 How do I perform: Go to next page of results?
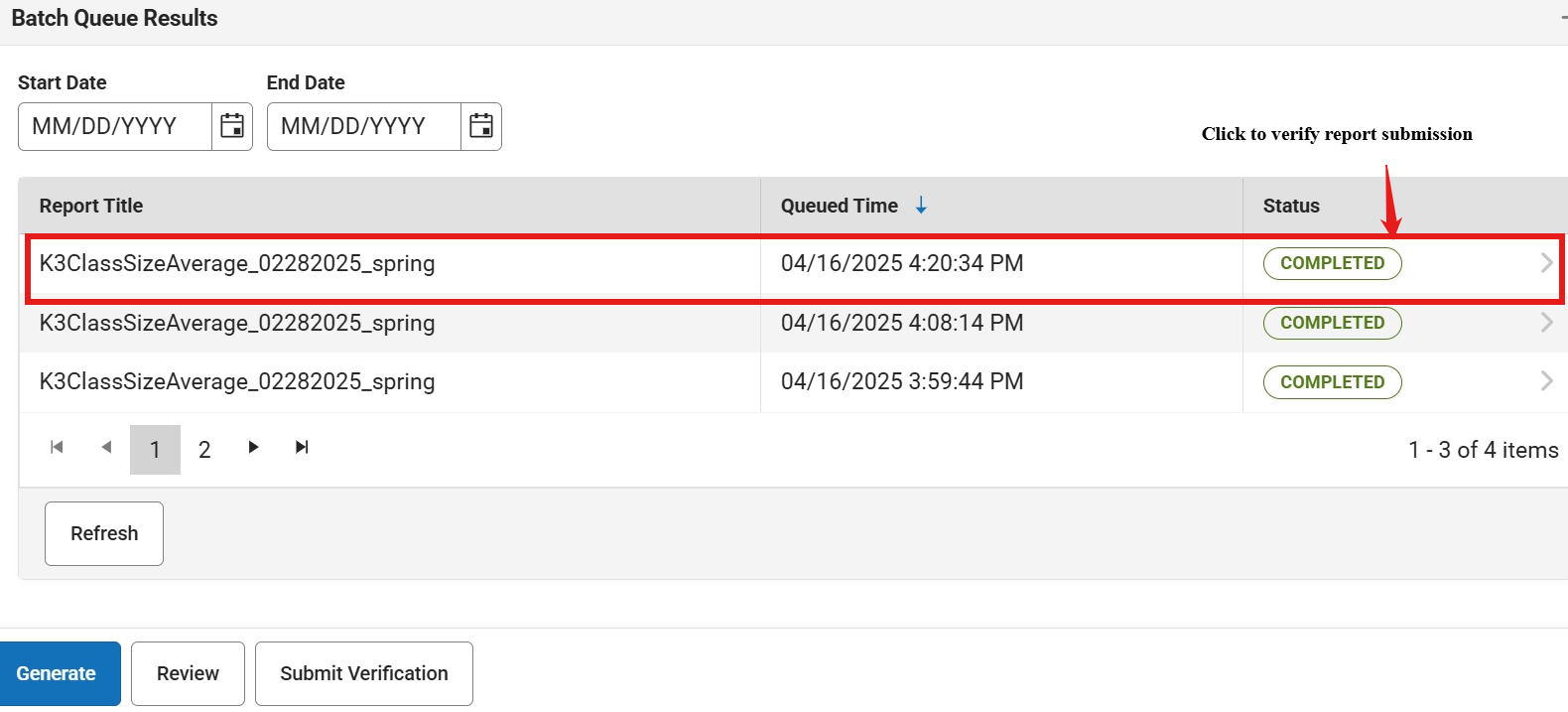253,448
